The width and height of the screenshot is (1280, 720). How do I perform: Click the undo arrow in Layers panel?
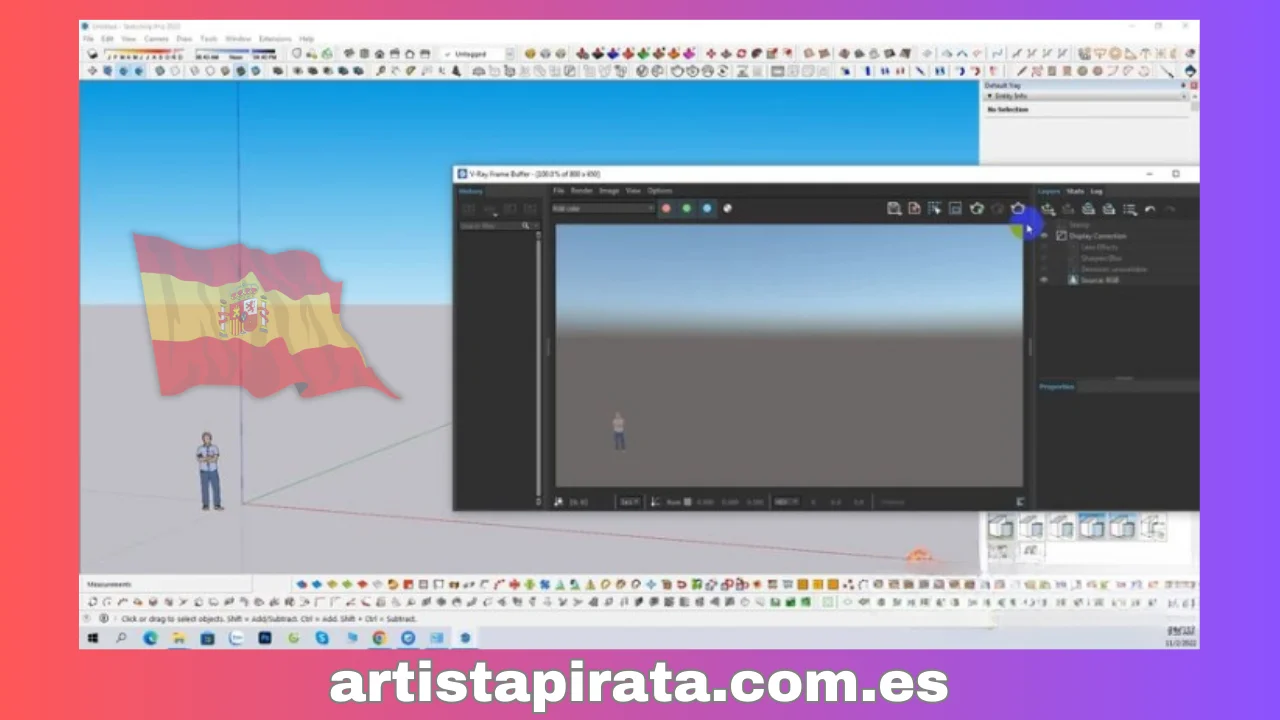point(1150,209)
